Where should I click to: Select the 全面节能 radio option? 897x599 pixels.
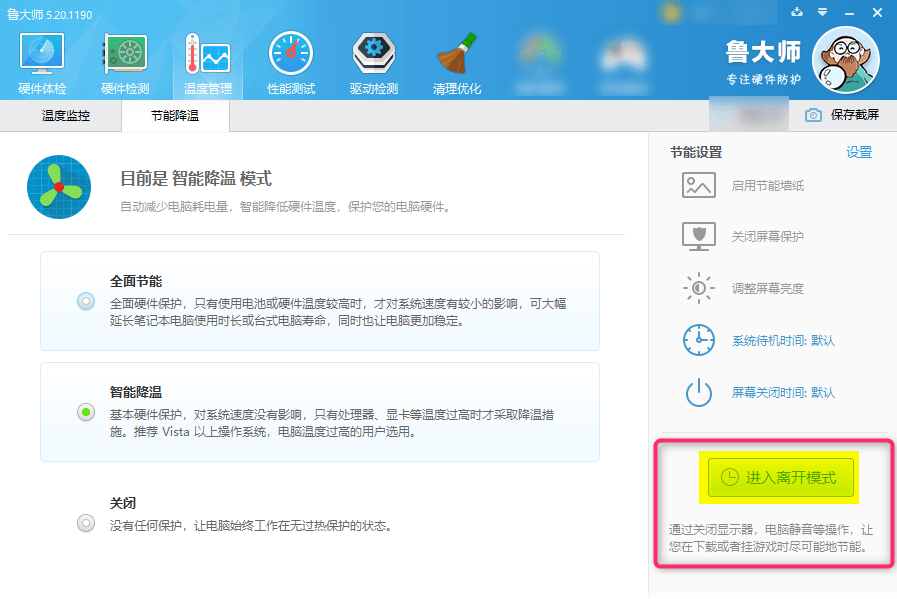(x=86, y=301)
